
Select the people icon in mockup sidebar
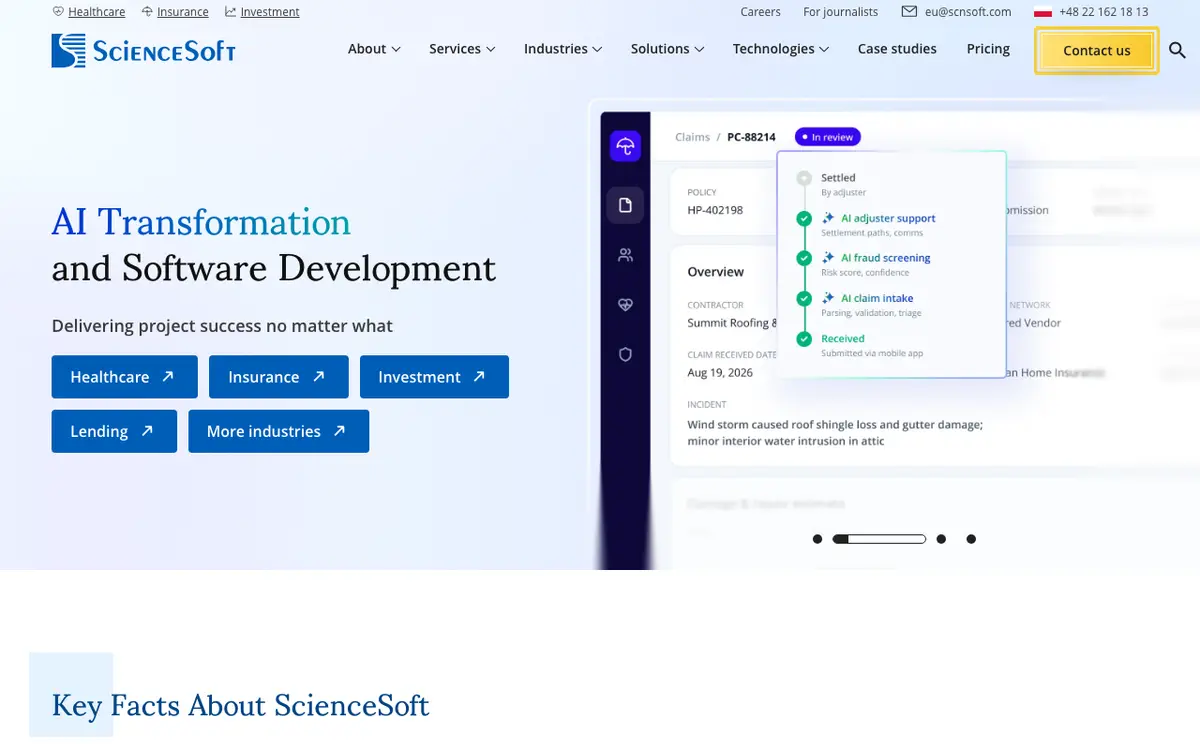[625, 255]
